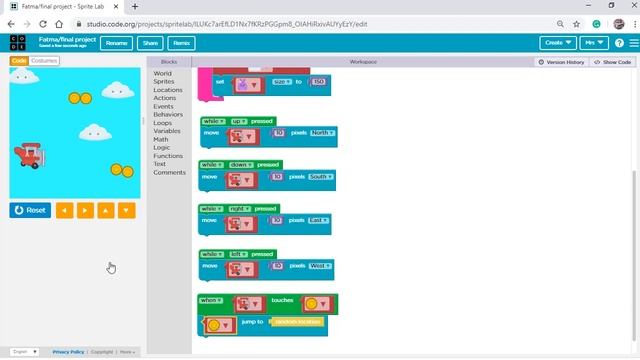The height and width of the screenshot is (360, 640).
Task: Open the Sprites blocks category
Action: click(164, 82)
